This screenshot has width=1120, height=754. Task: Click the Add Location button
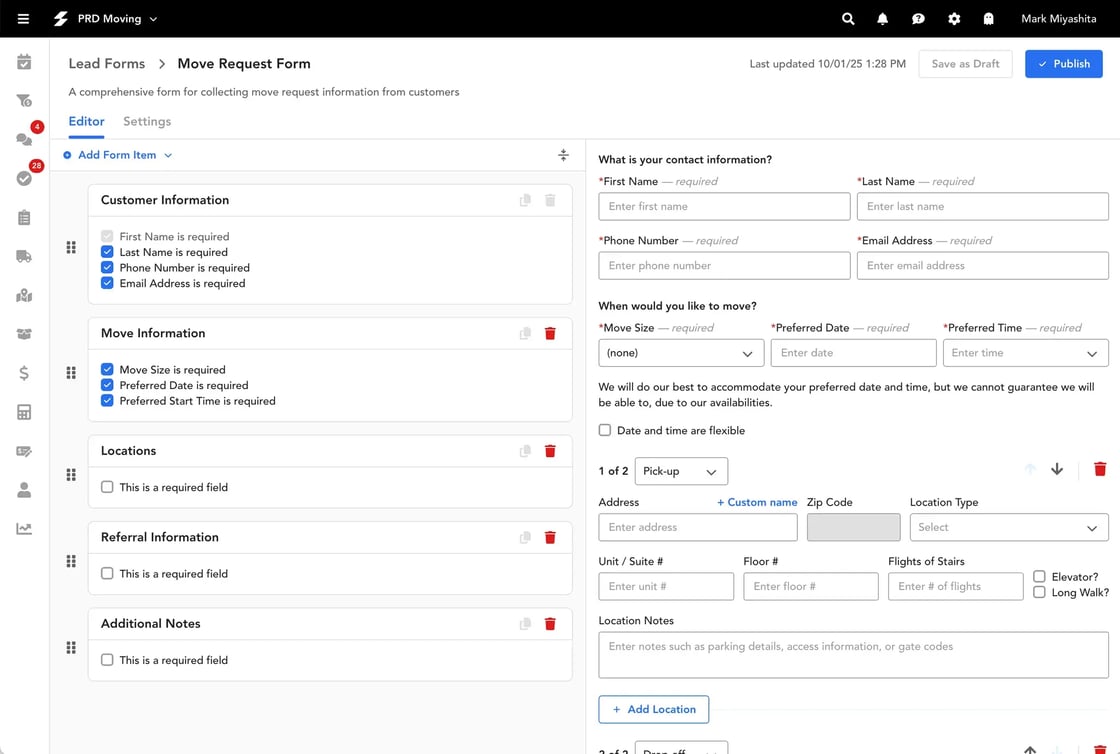click(654, 709)
